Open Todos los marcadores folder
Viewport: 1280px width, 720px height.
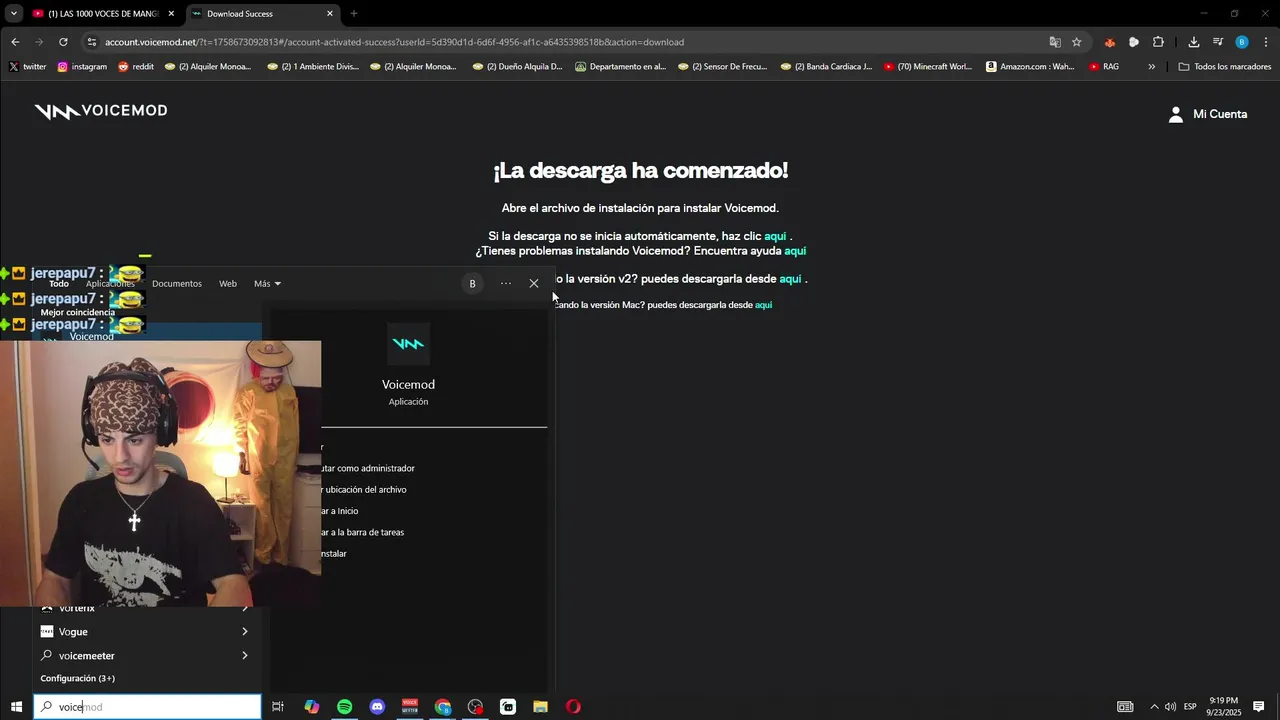pos(1225,67)
